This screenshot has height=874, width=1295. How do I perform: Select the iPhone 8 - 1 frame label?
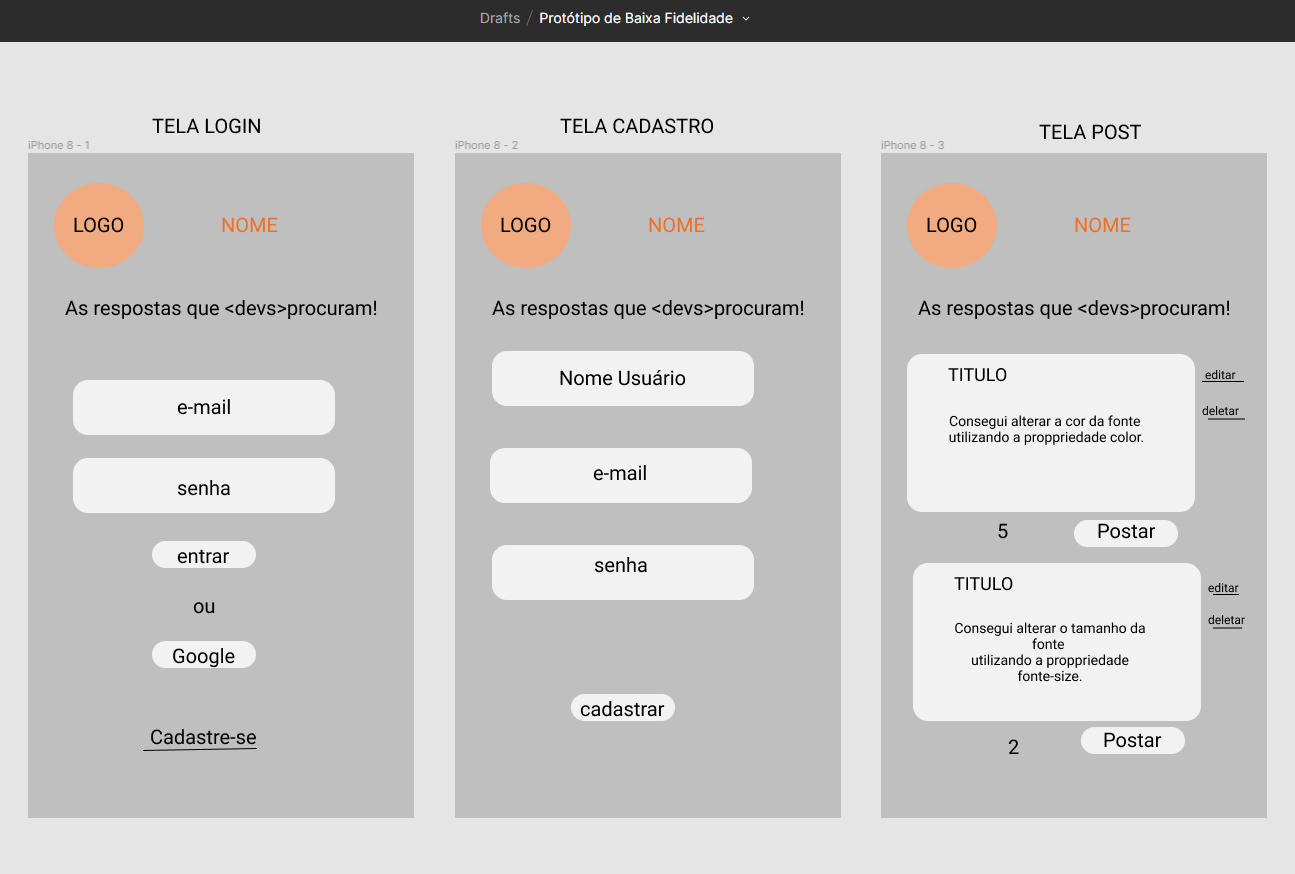[59, 145]
